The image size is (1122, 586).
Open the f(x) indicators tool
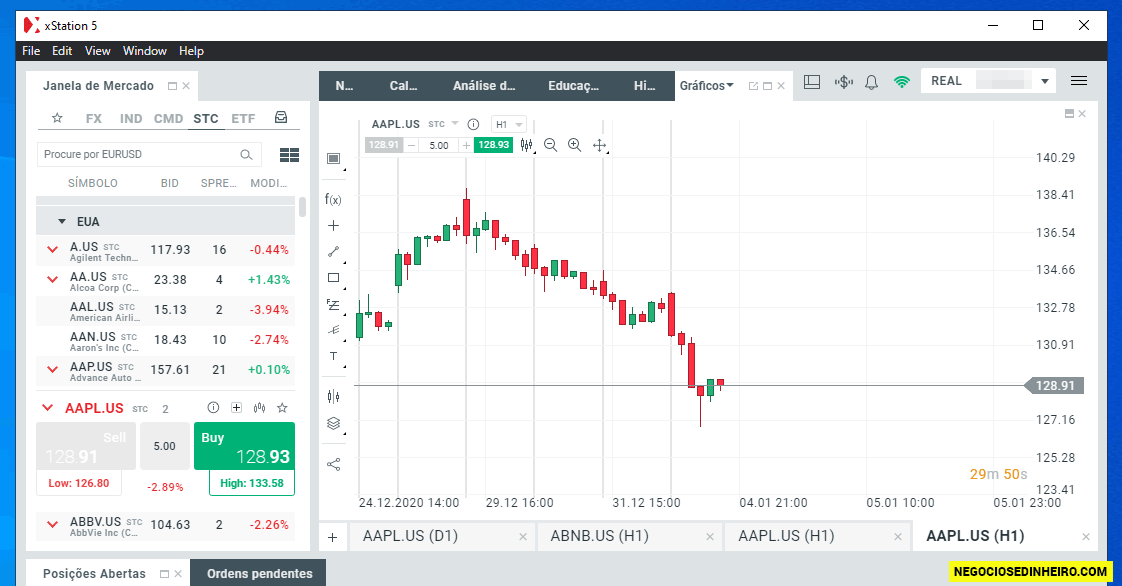click(333, 200)
